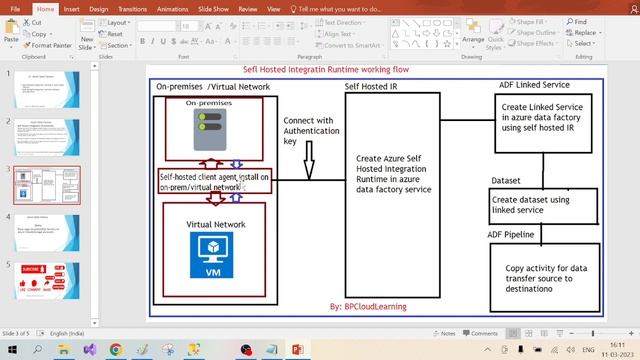Open File Explorer from the taskbar
The height and width of the screenshot is (360, 640).
click(x=64, y=350)
